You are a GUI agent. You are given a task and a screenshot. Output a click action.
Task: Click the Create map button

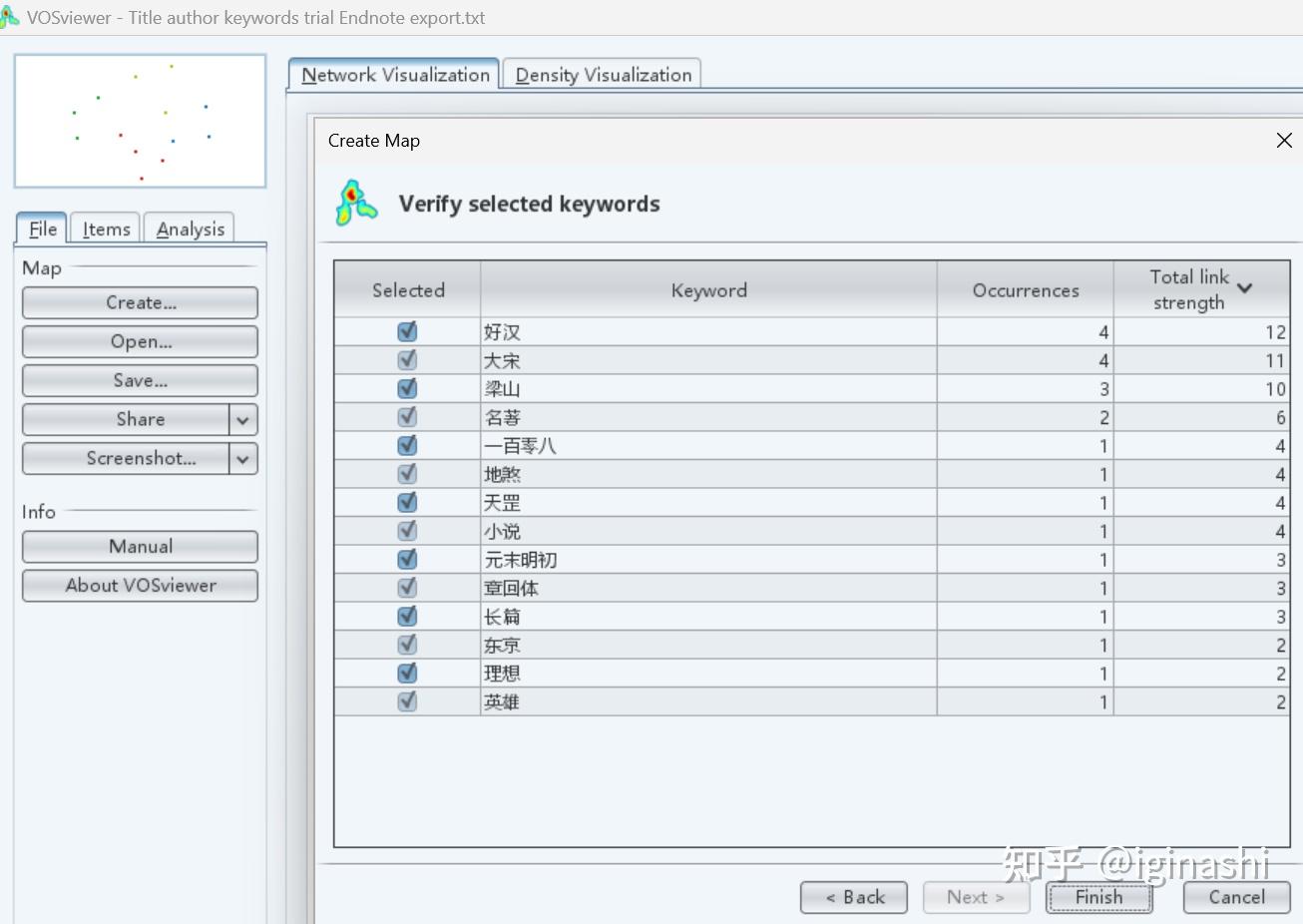[x=139, y=302]
